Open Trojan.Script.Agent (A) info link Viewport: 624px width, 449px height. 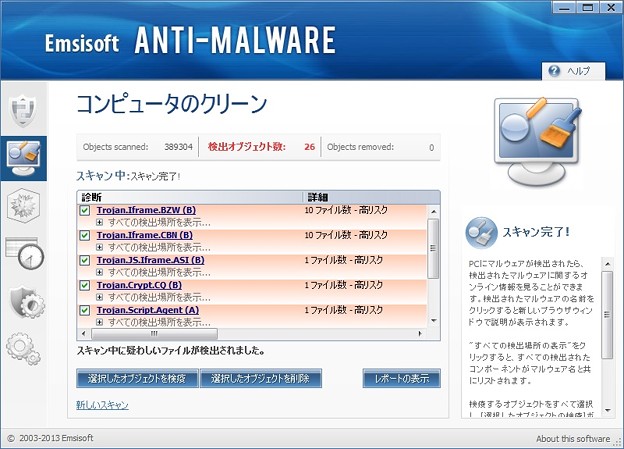click(x=148, y=310)
